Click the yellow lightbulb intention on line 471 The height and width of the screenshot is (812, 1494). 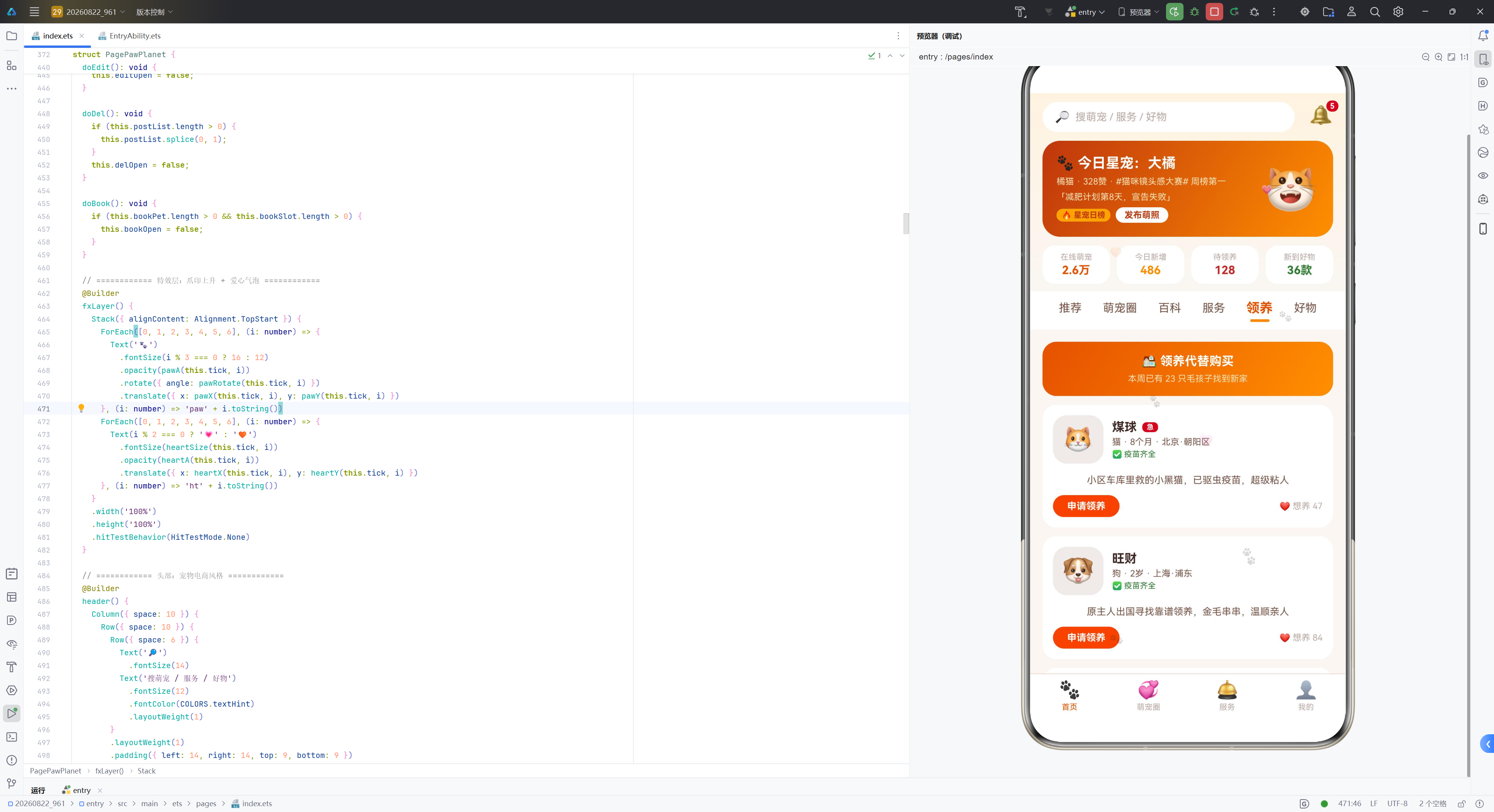pos(81,409)
